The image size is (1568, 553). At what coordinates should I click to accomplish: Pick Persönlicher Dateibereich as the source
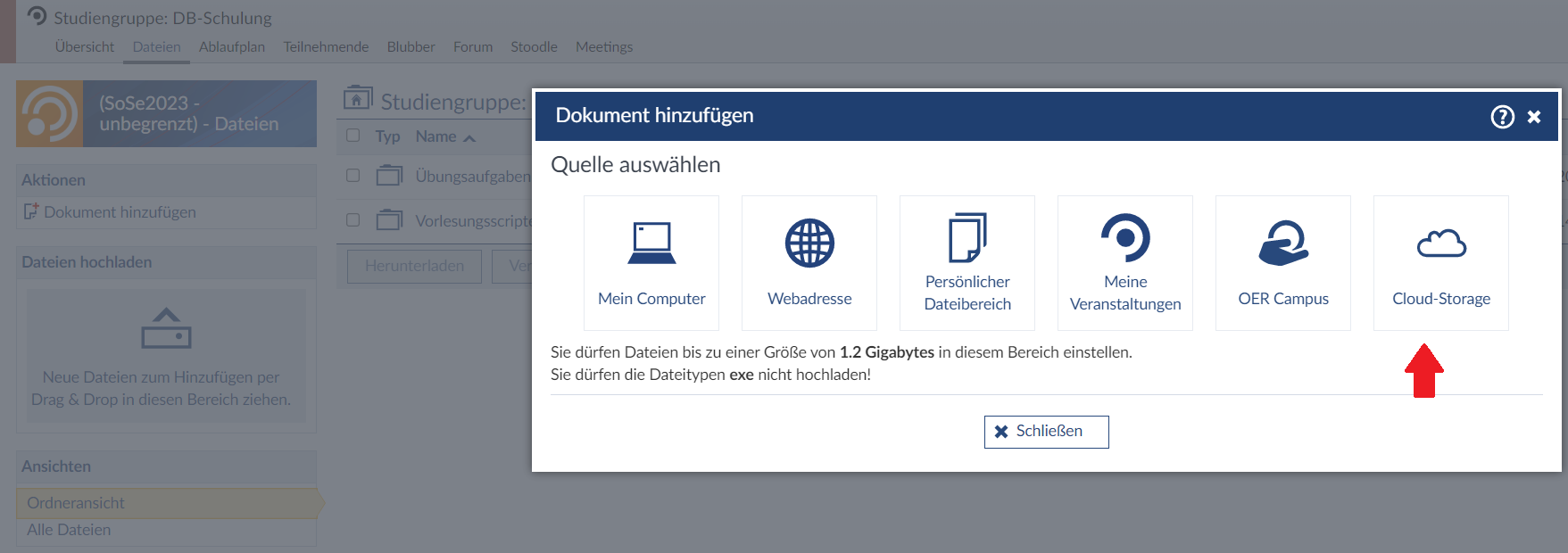967,263
